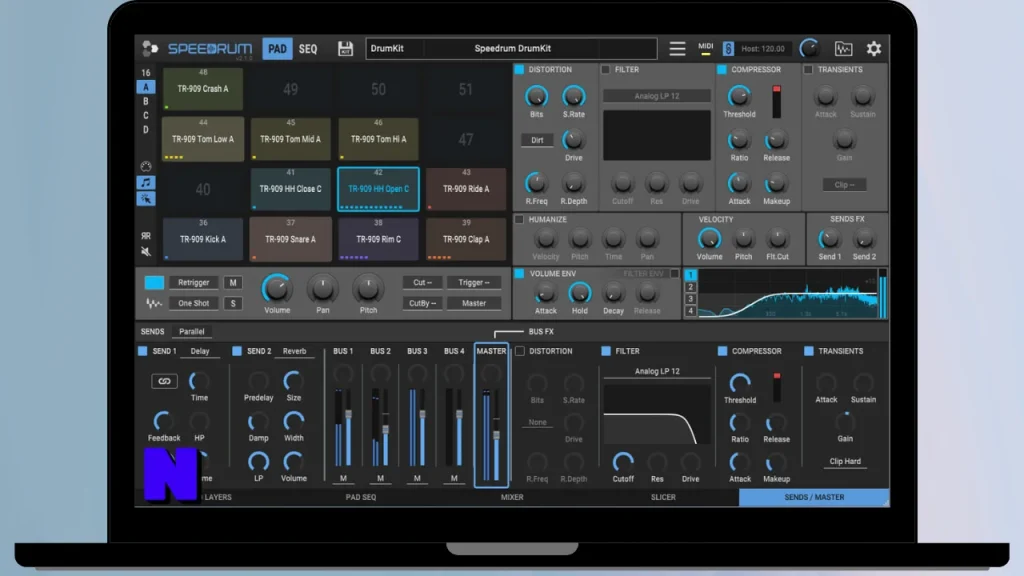This screenshot has width=1024, height=576.
Task: Open the PAD SEQ bottom tab
Action: click(360, 497)
